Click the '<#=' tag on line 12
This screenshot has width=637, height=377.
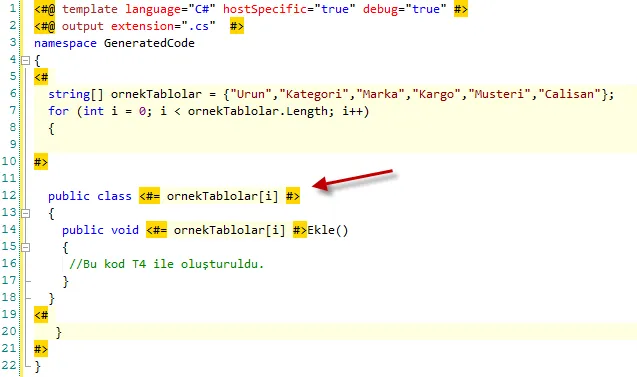pos(149,196)
